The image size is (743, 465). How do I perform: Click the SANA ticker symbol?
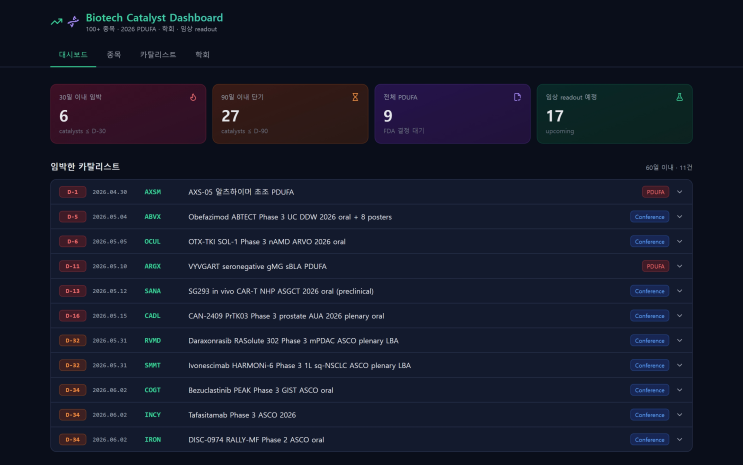coord(153,291)
